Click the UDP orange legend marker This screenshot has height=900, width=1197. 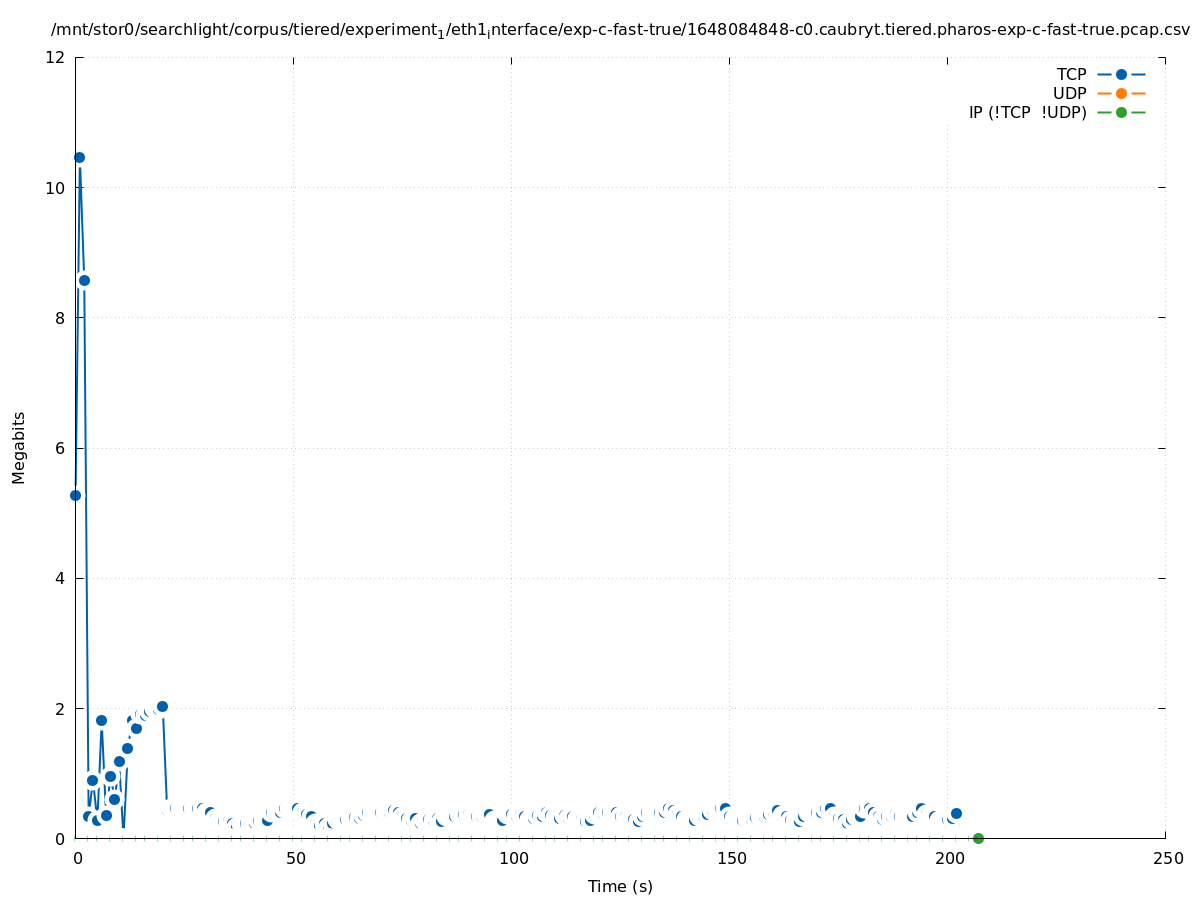1121,93
